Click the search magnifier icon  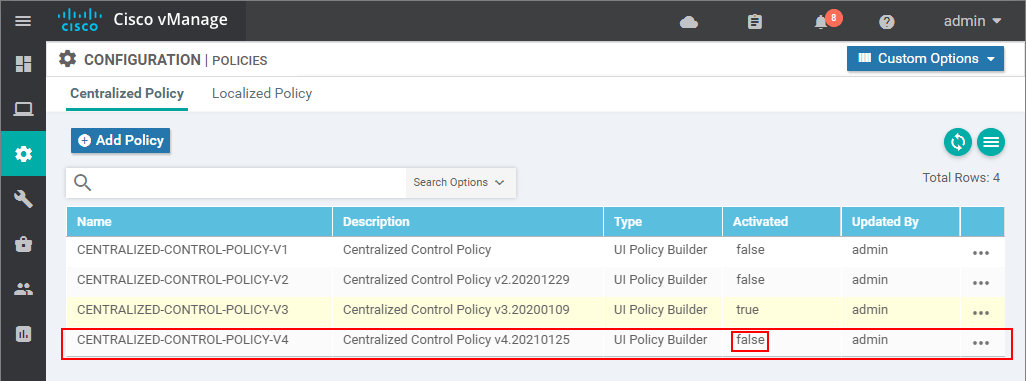click(x=83, y=183)
